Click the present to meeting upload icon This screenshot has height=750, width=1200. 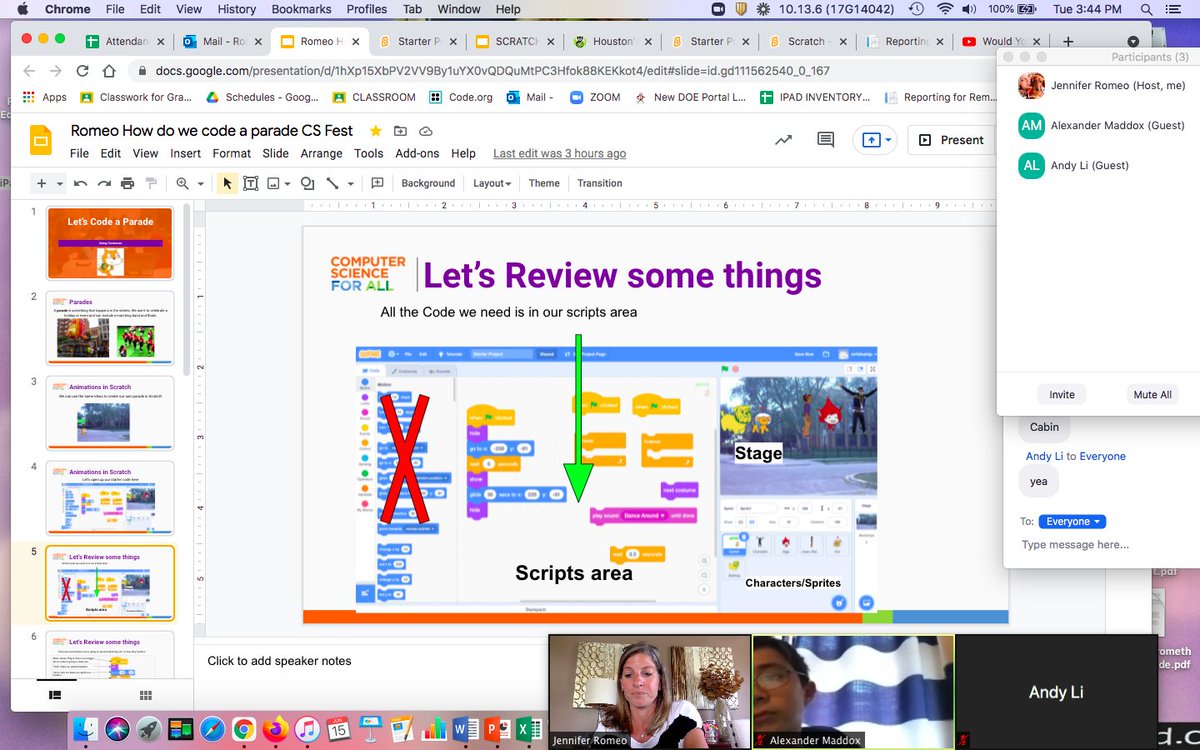coord(871,140)
